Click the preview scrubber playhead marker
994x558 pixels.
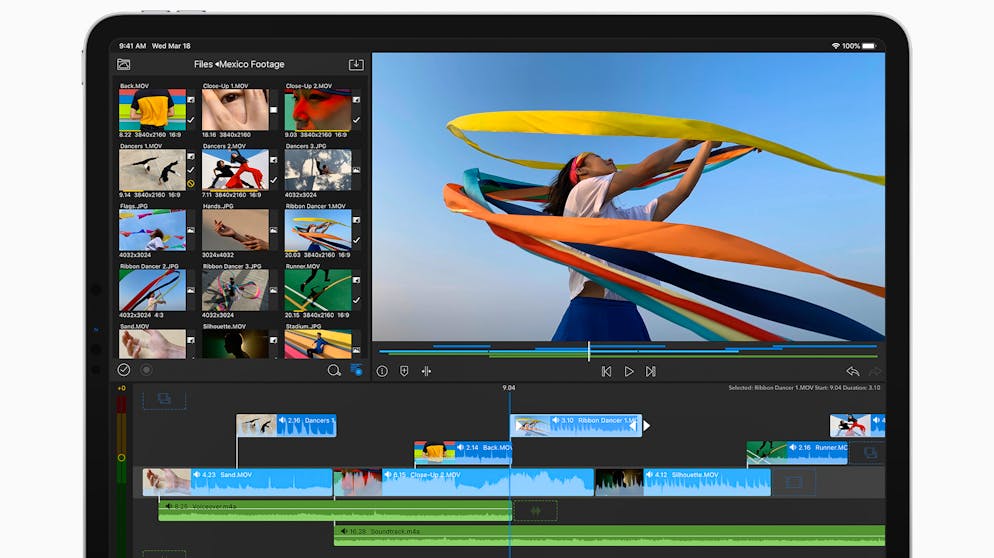click(x=589, y=351)
